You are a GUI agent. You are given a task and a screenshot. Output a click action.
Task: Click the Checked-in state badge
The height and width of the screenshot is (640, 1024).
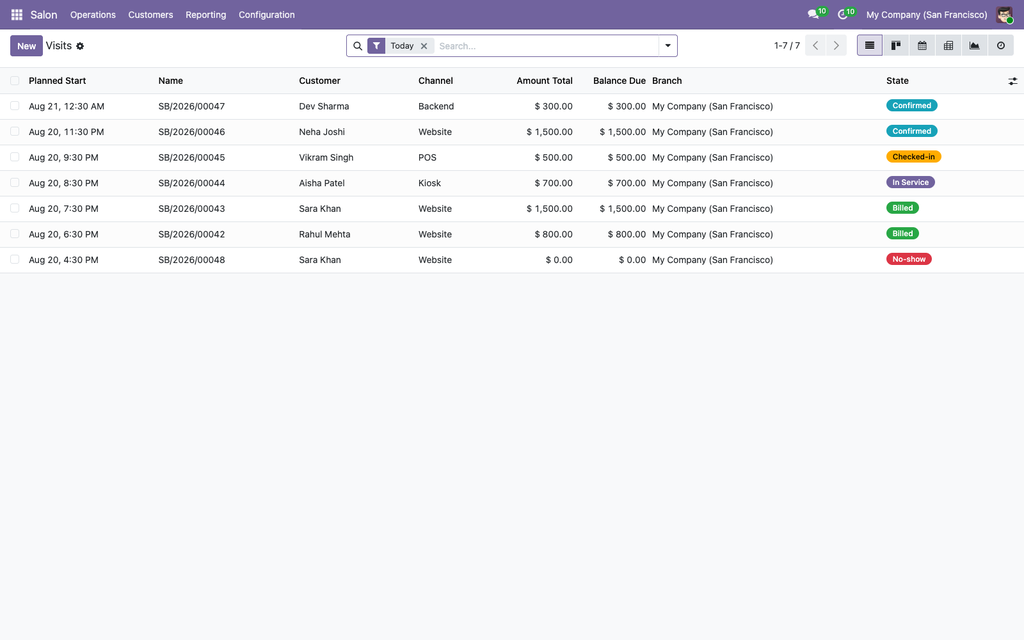(914, 157)
